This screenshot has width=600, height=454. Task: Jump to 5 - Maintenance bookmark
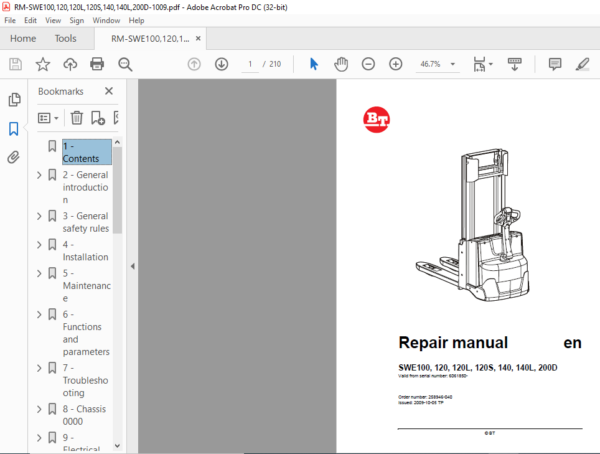[86, 286]
